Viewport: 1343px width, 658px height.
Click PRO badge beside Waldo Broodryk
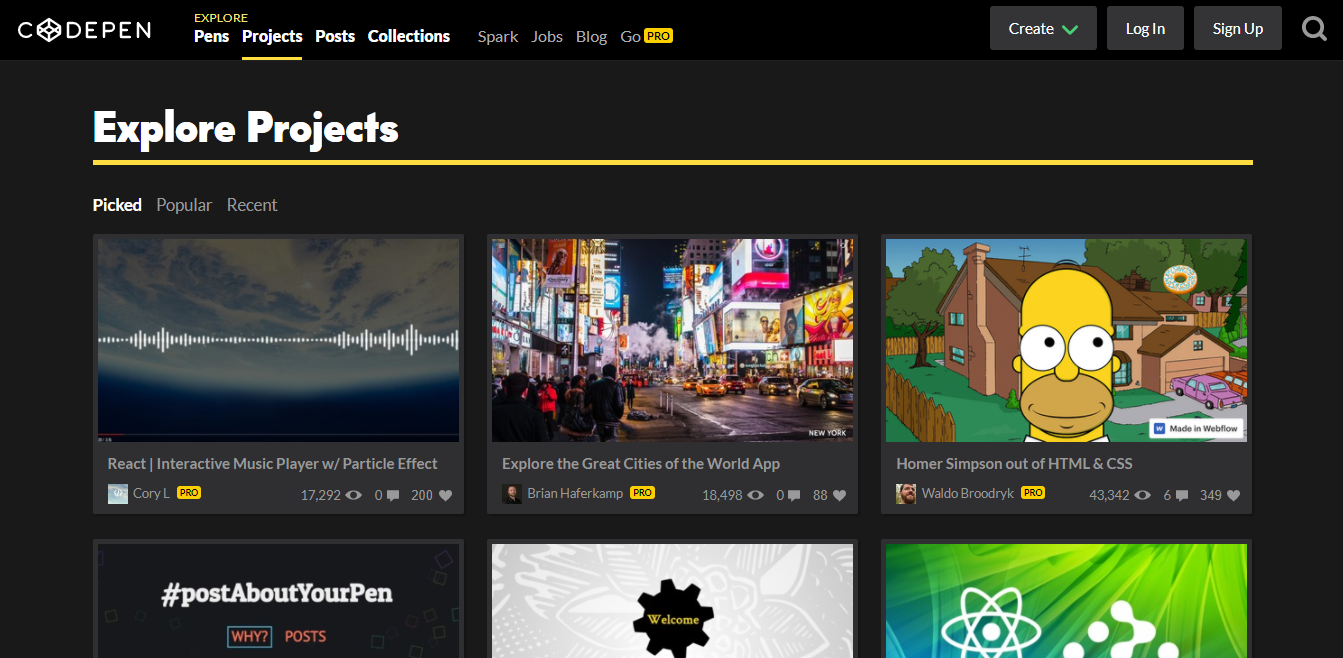(1033, 493)
